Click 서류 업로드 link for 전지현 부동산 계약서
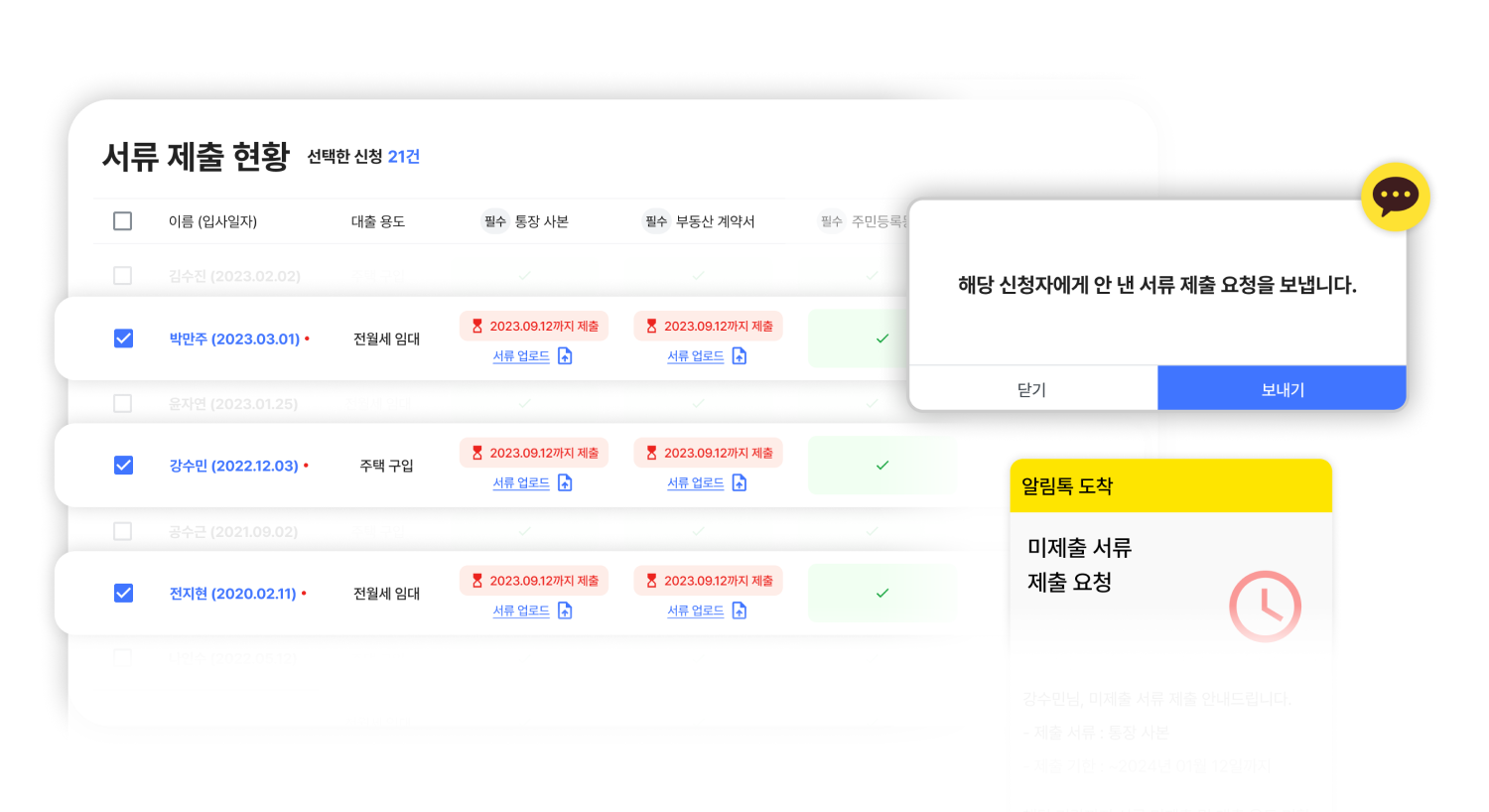Viewport: 1489px width, 812px height. [696, 610]
